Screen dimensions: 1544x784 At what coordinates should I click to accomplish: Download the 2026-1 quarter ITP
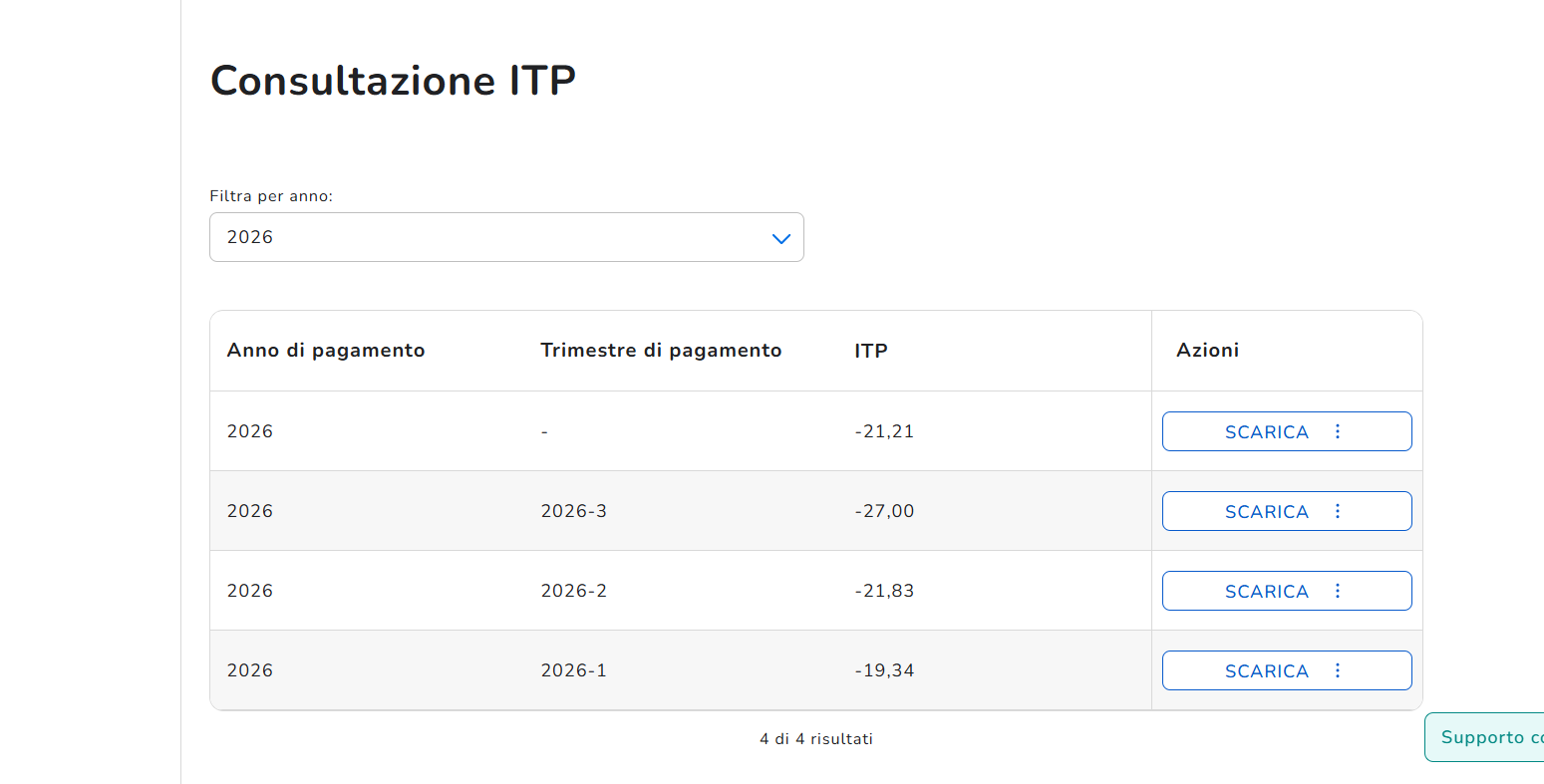coord(1266,670)
